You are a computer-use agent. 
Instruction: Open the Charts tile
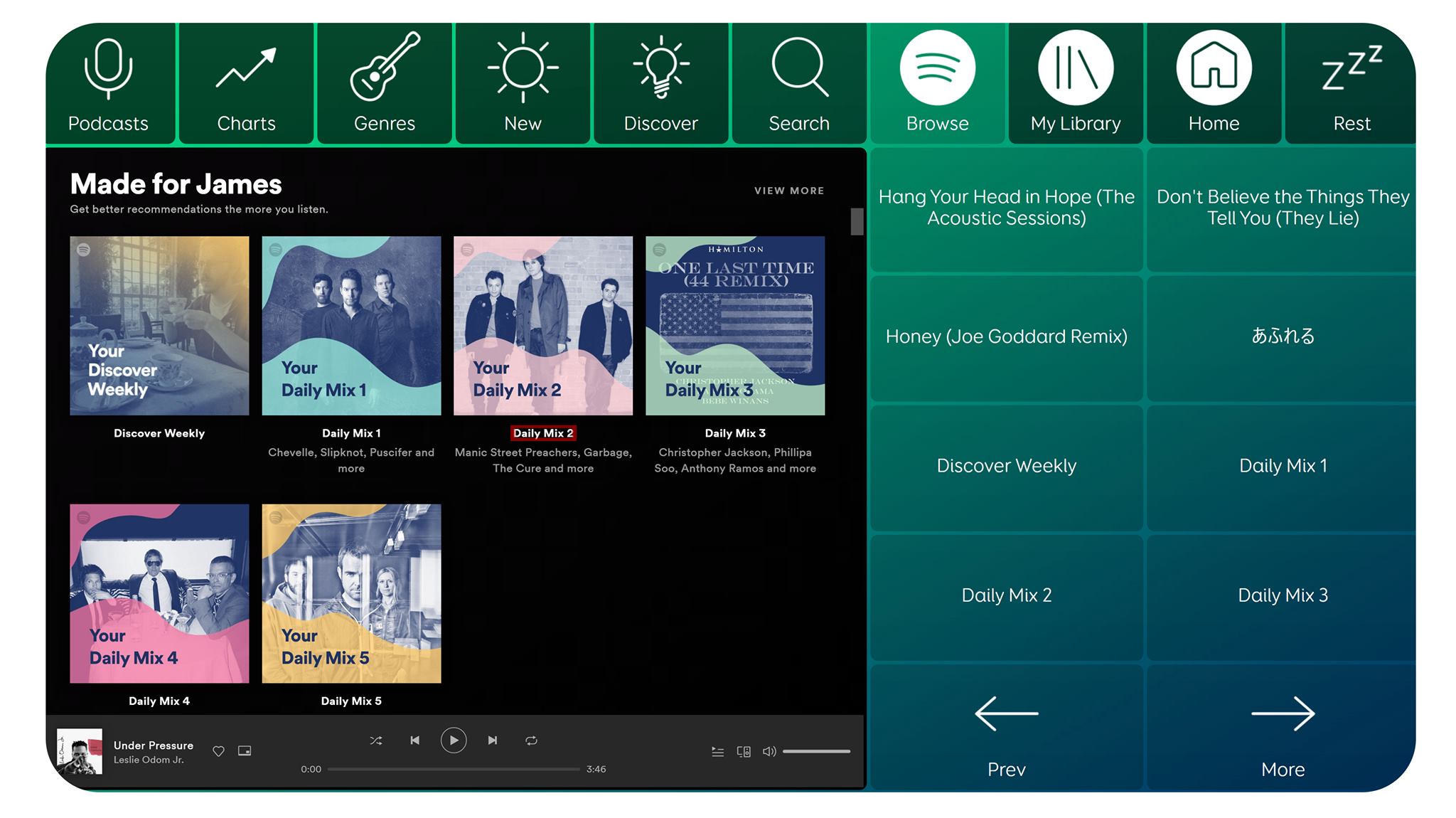pos(246,83)
